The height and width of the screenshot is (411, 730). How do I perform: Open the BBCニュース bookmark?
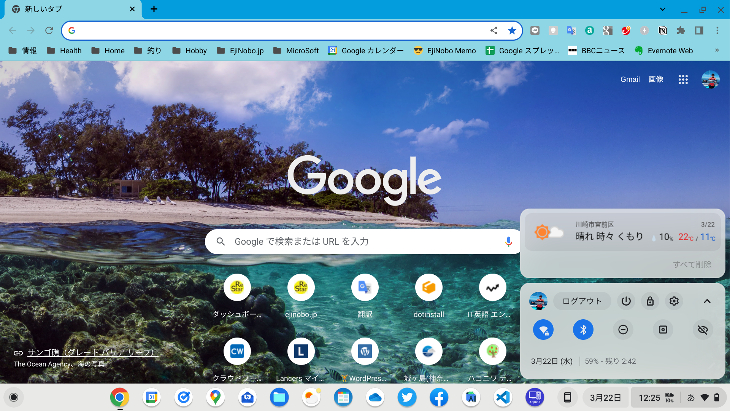click(x=597, y=50)
